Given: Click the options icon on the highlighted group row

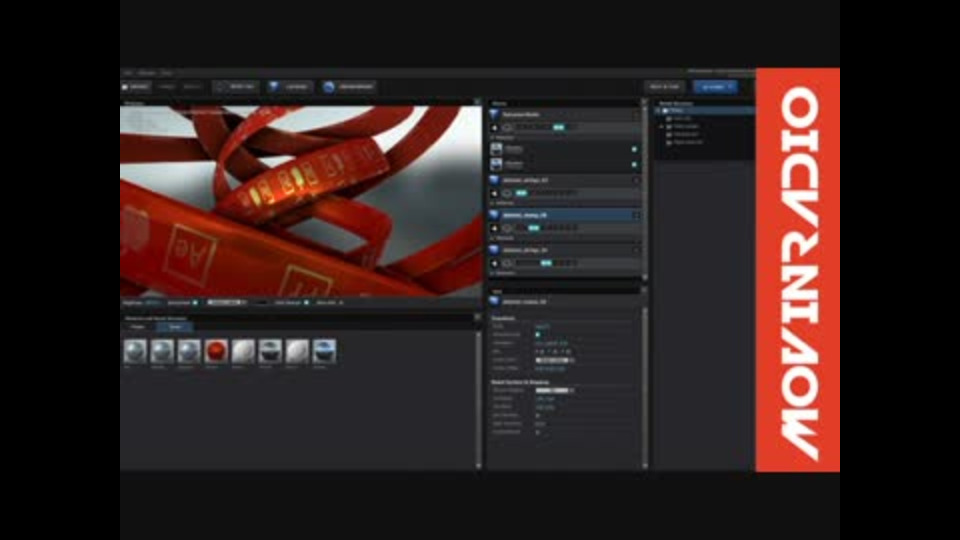Looking at the screenshot, I should tap(636, 215).
